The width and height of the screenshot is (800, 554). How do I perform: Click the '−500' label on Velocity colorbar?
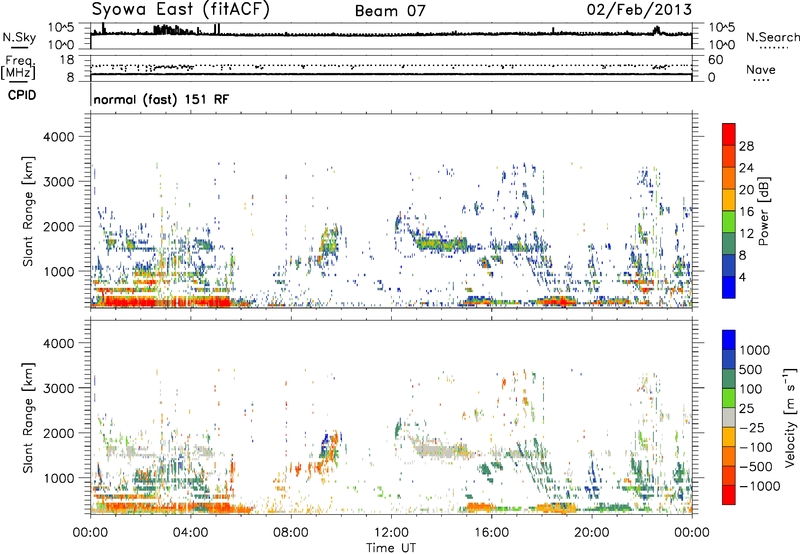756,466
